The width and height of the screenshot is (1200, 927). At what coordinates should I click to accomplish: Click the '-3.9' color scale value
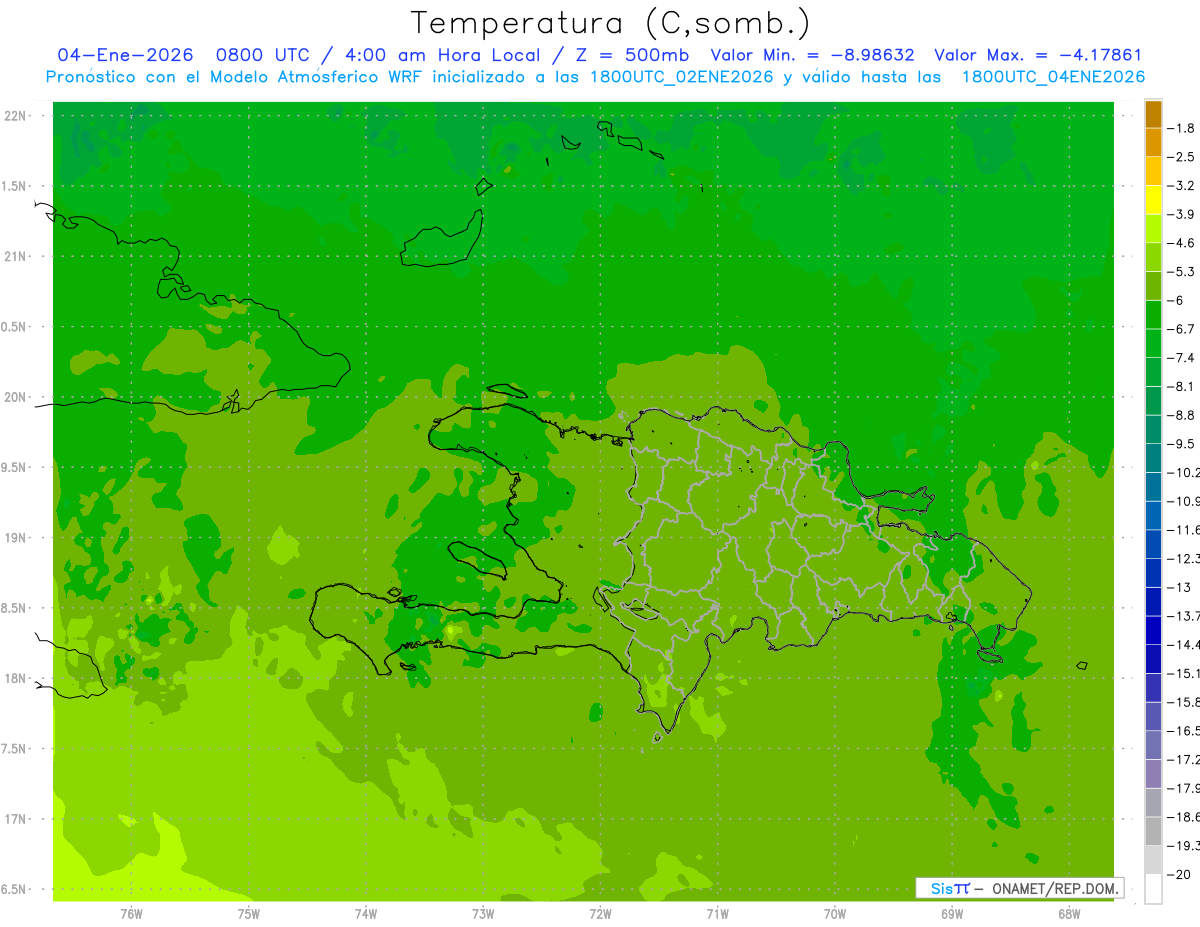pyautogui.click(x=1181, y=214)
